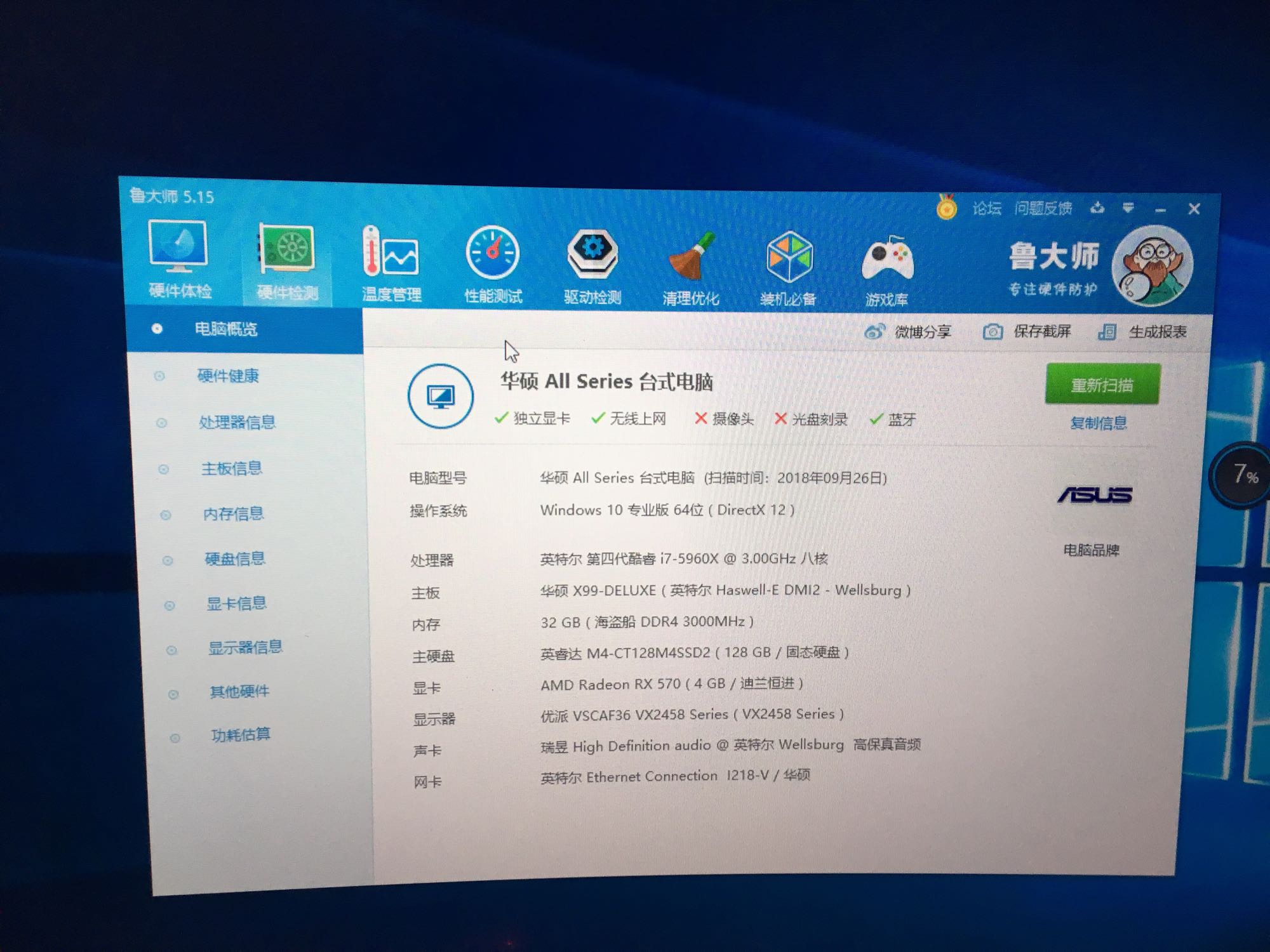Select 处理器信息 in left sidebar
Screen dimensions: 1270x952
click(x=236, y=422)
